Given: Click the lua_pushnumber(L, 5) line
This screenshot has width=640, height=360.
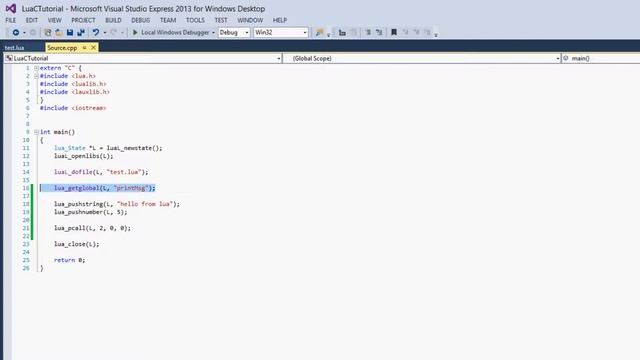Looking at the screenshot, I should coord(91,212).
